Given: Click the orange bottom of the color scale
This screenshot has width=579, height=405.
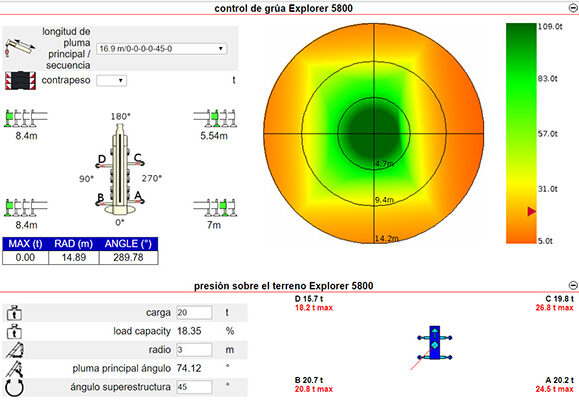Looking at the screenshot, I should (521, 236).
